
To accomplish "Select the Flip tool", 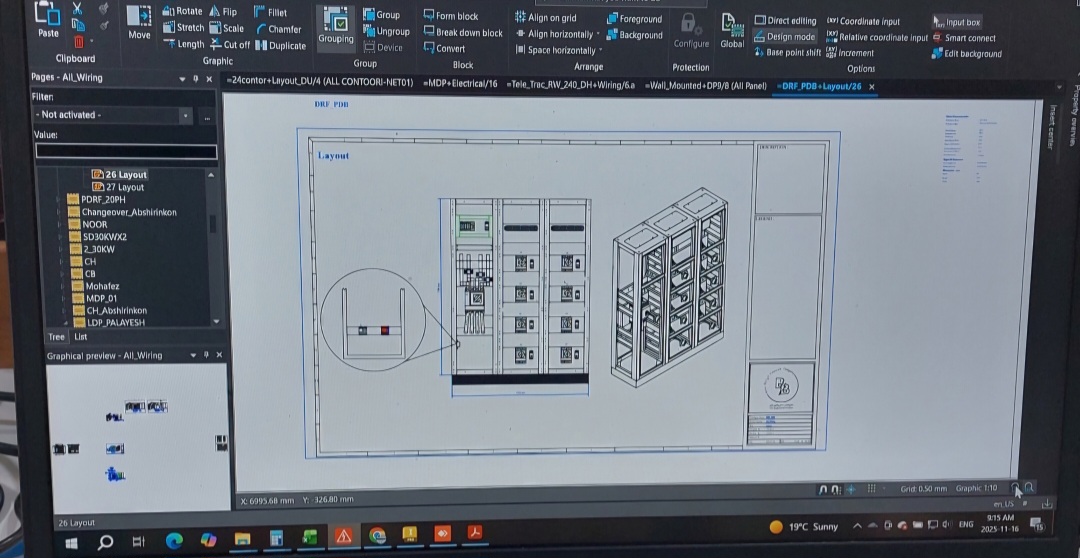I will [222, 12].
